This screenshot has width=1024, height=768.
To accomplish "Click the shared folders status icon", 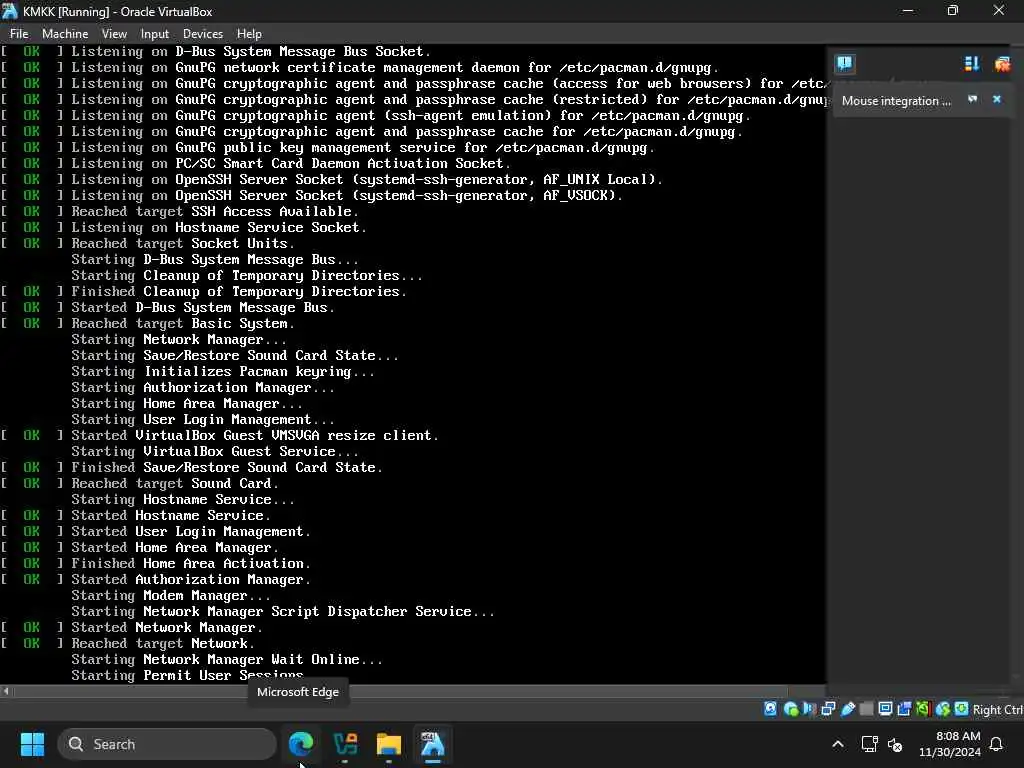I will point(867,709).
